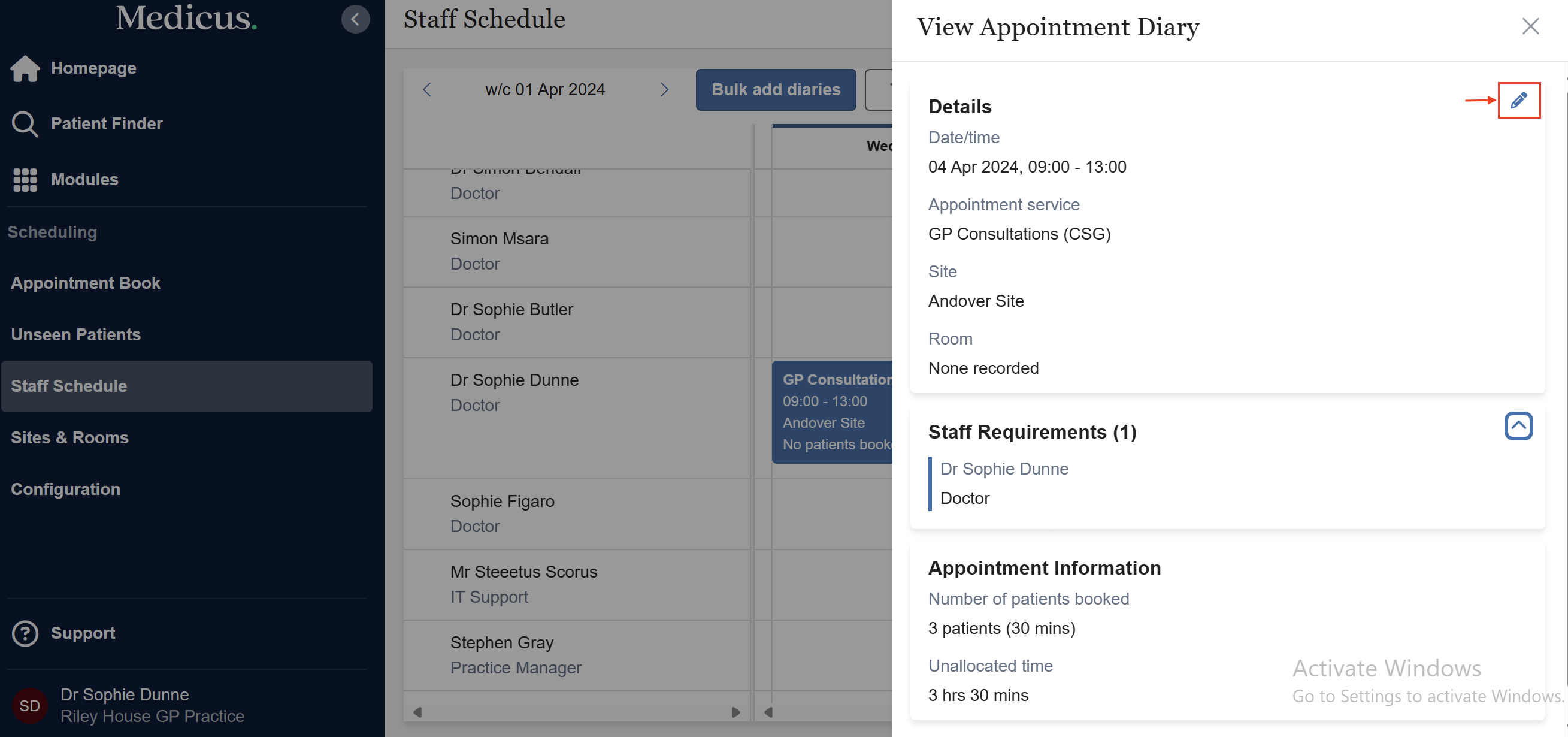Collapse the Staff Requirements section
Screen dimensions: 1568x737
coord(1518,427)
